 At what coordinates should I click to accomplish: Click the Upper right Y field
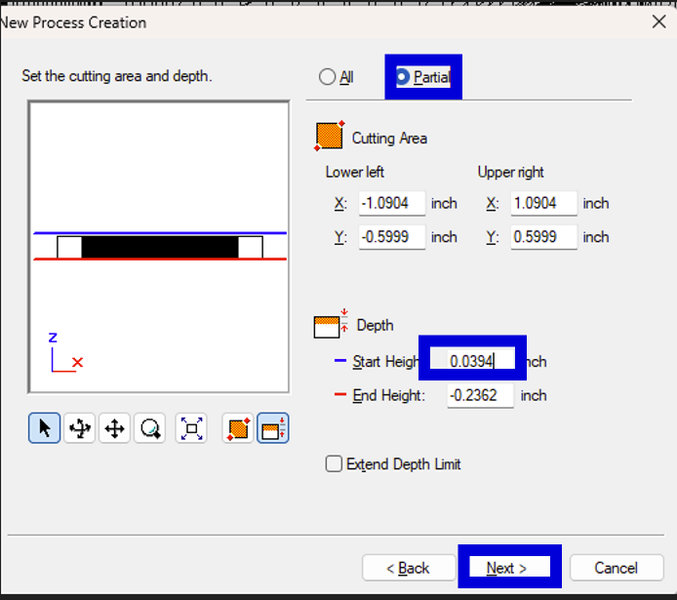(544, 237)
